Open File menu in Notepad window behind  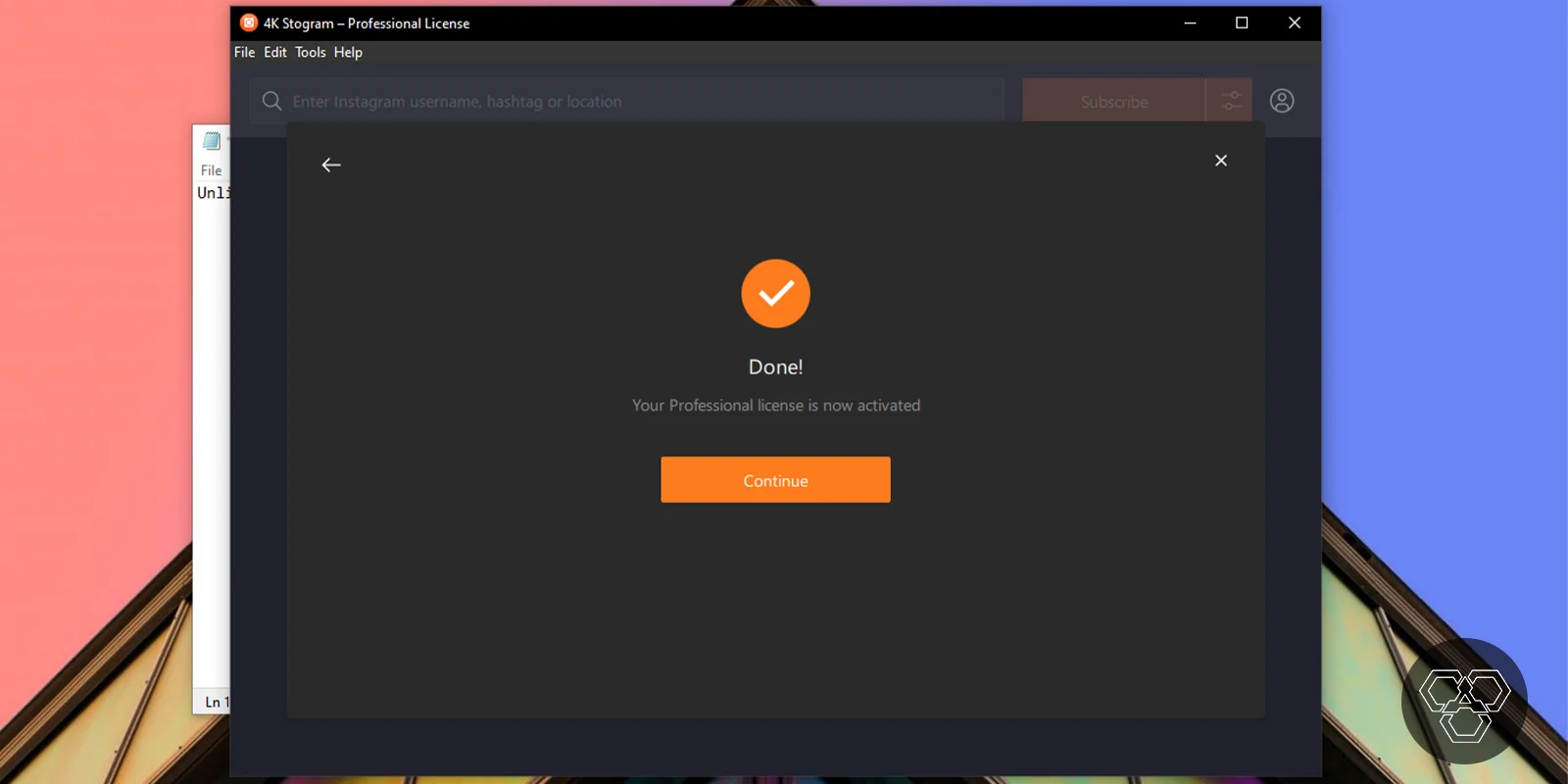[x=211, y=171]
